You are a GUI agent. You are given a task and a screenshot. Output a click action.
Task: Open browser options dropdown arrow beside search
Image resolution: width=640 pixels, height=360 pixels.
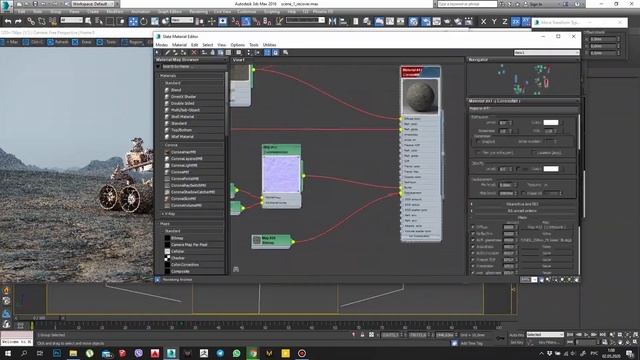pos(159,67)
